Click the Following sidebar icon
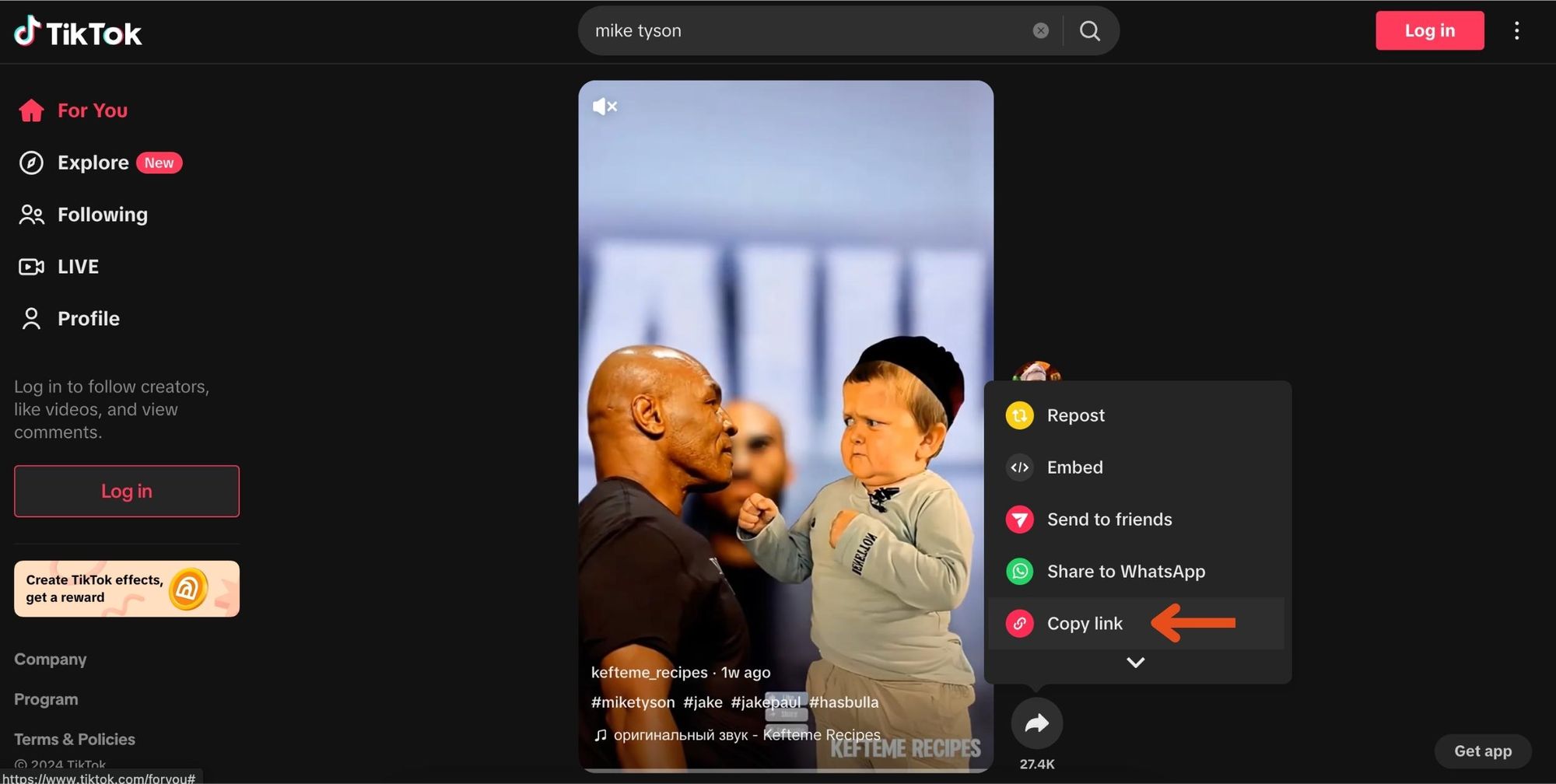This screenshot has height=784, width=1556. 31,215
